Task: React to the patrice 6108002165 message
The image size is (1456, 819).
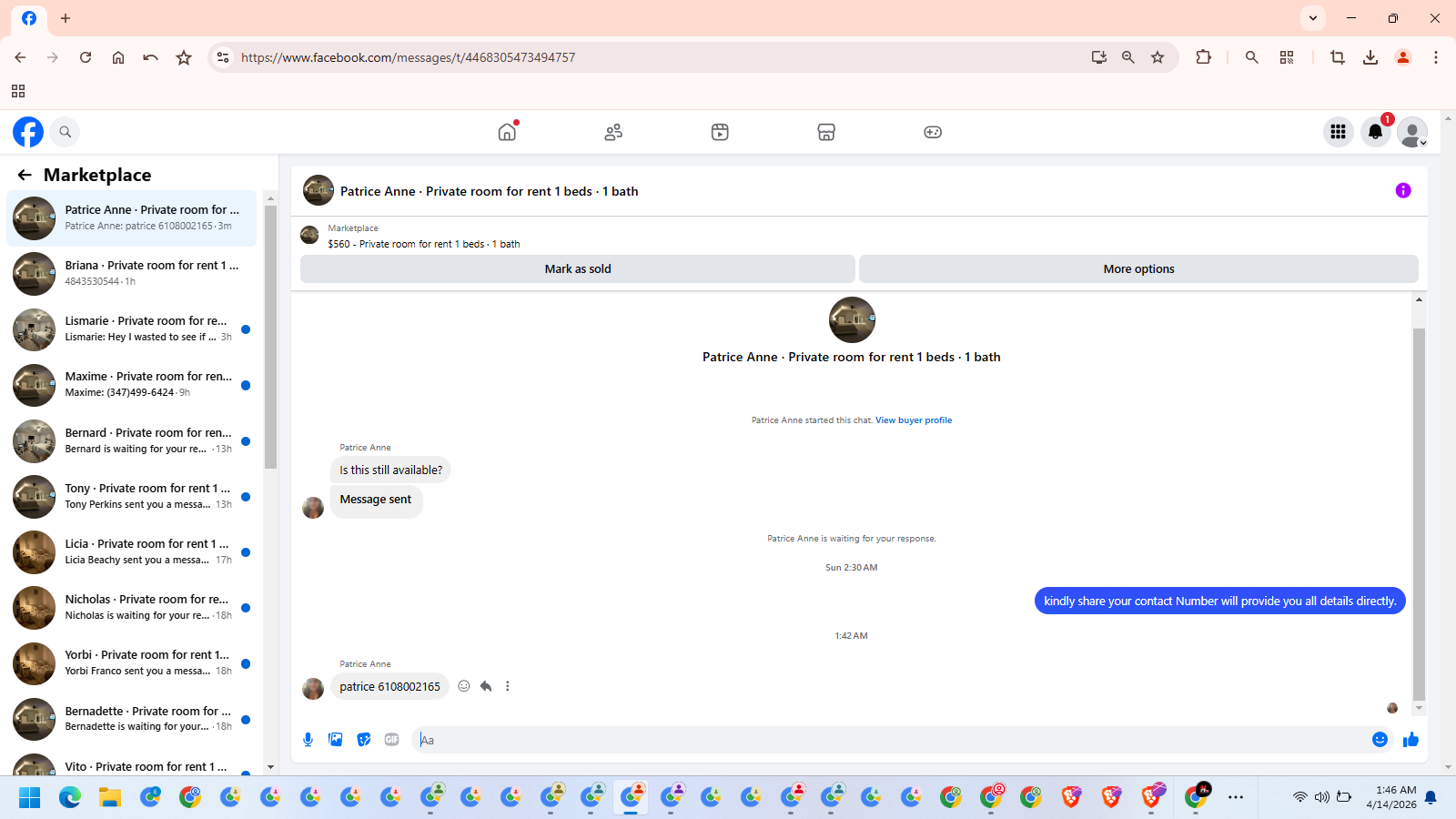Action: 464,686
